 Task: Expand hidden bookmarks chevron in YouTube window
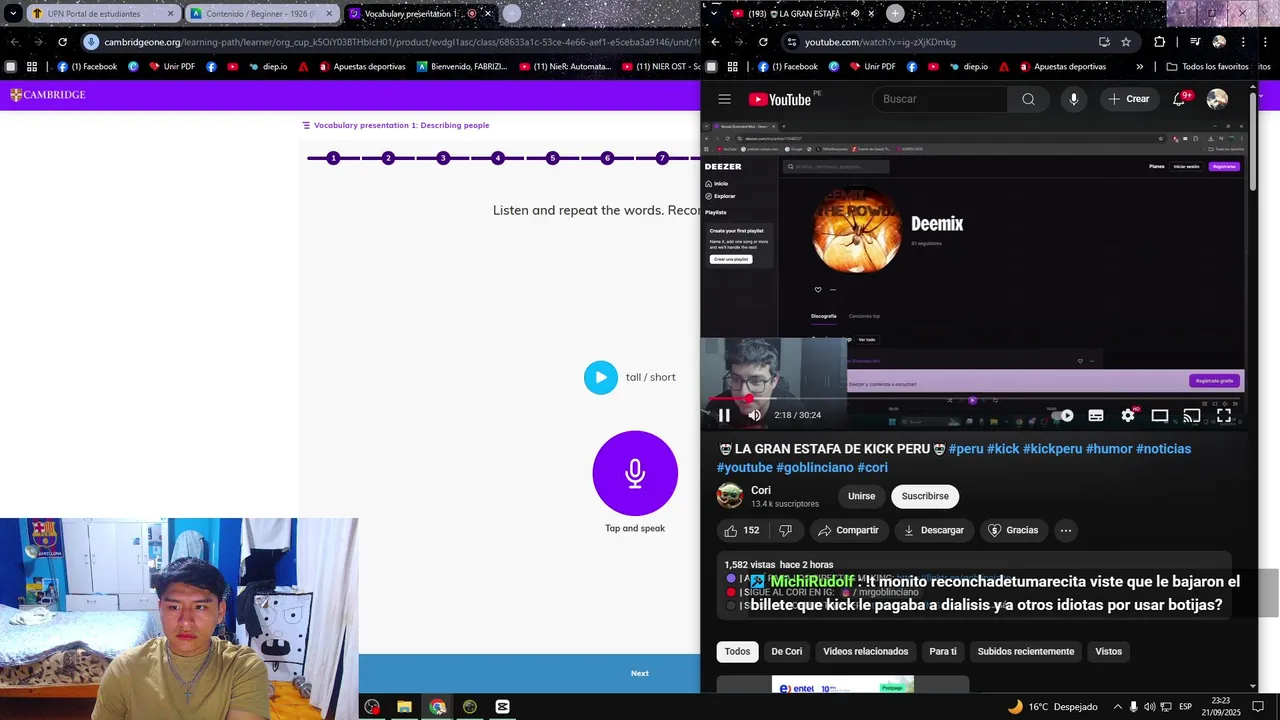pos(1140,67)
